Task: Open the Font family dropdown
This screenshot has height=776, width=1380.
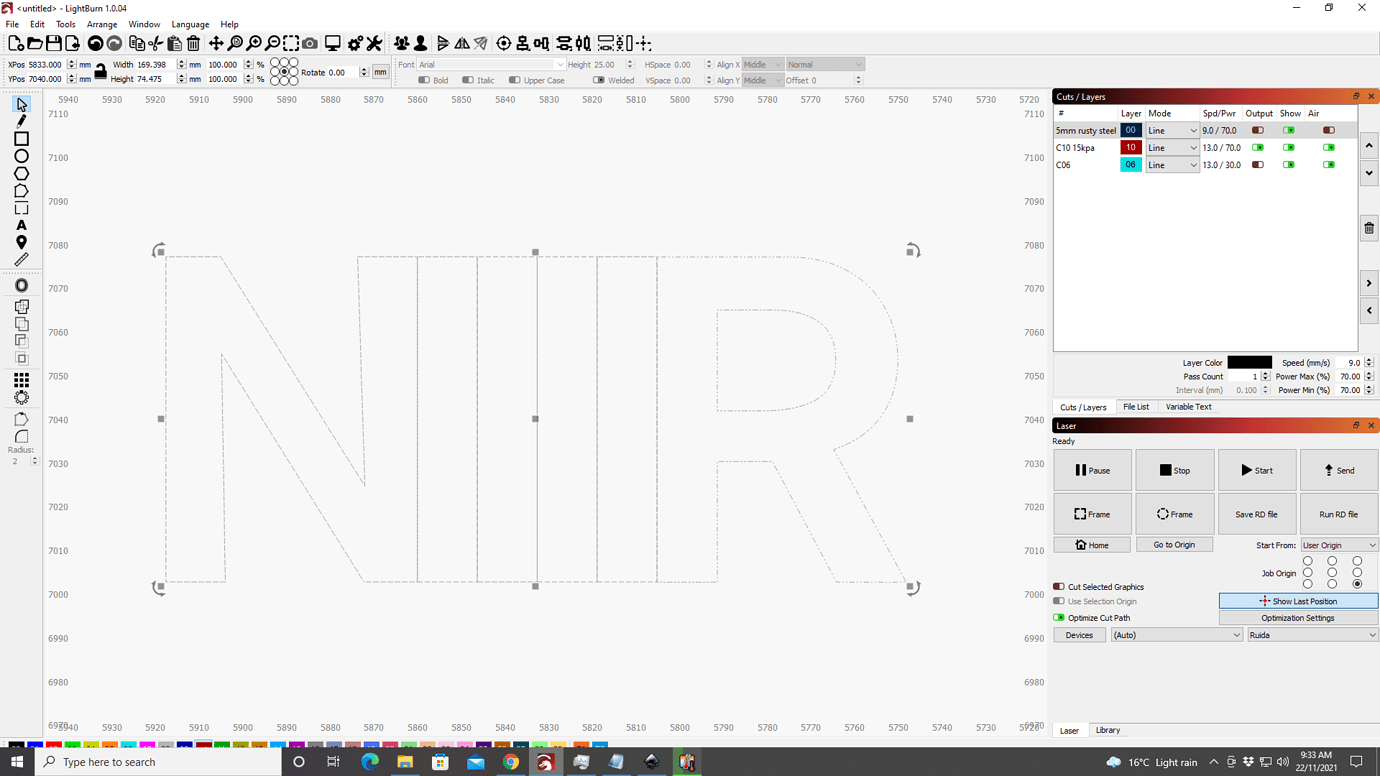Action: (488, 64)
